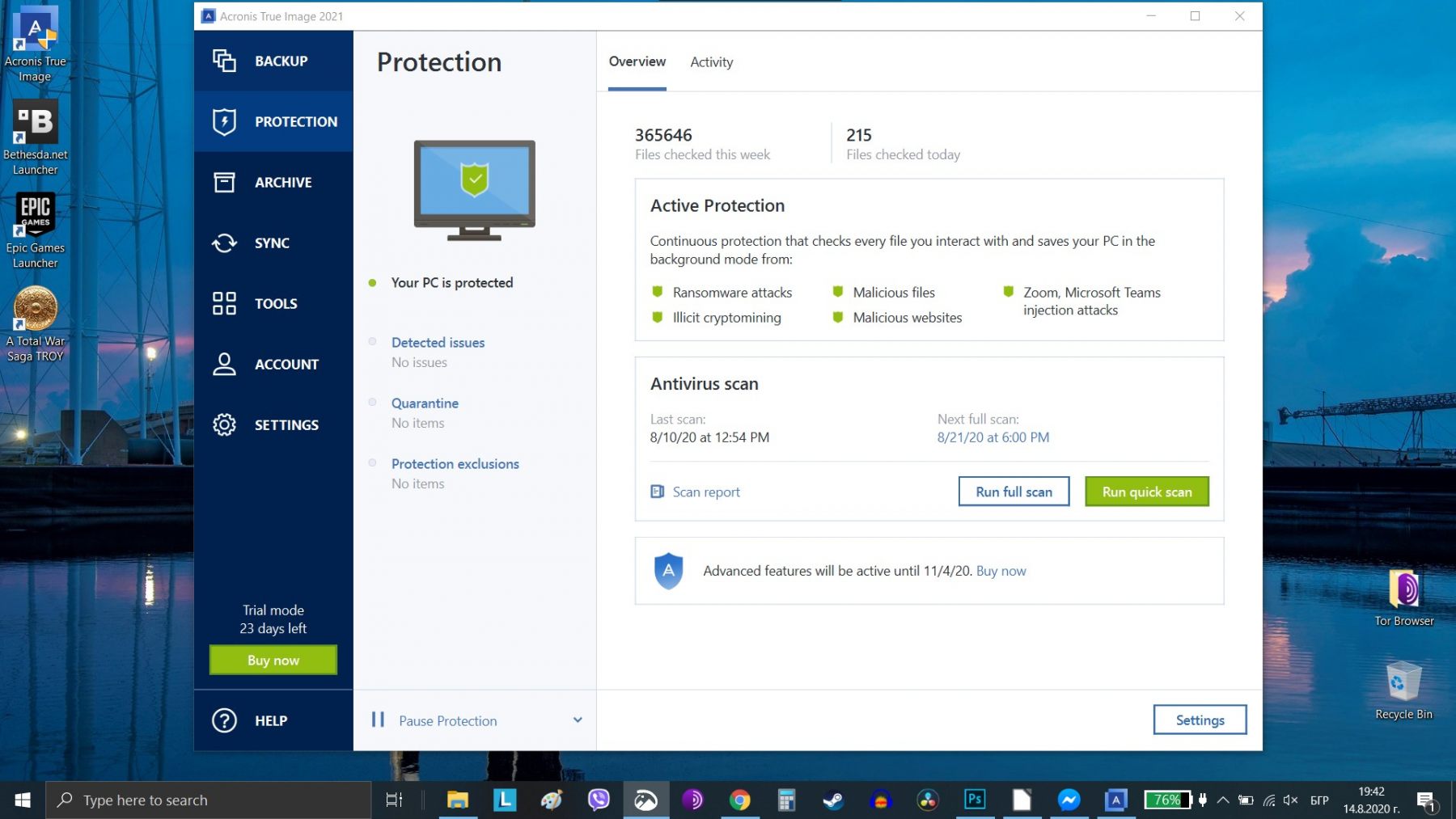Open protection Settings button at bottom right
Image resolution: width=1456 pixels, height=819 pixels.
[1200, 720]
